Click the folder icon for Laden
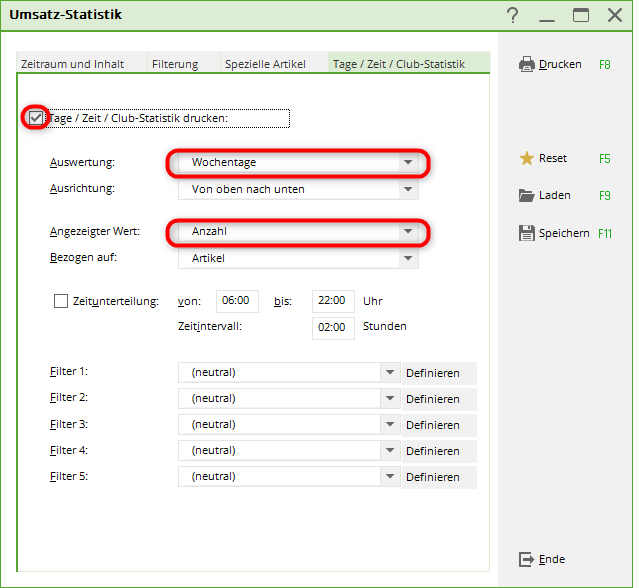Image resolution: width=633 pixels, height=588 pixels. pyautogui.click(x=527, y=195)
